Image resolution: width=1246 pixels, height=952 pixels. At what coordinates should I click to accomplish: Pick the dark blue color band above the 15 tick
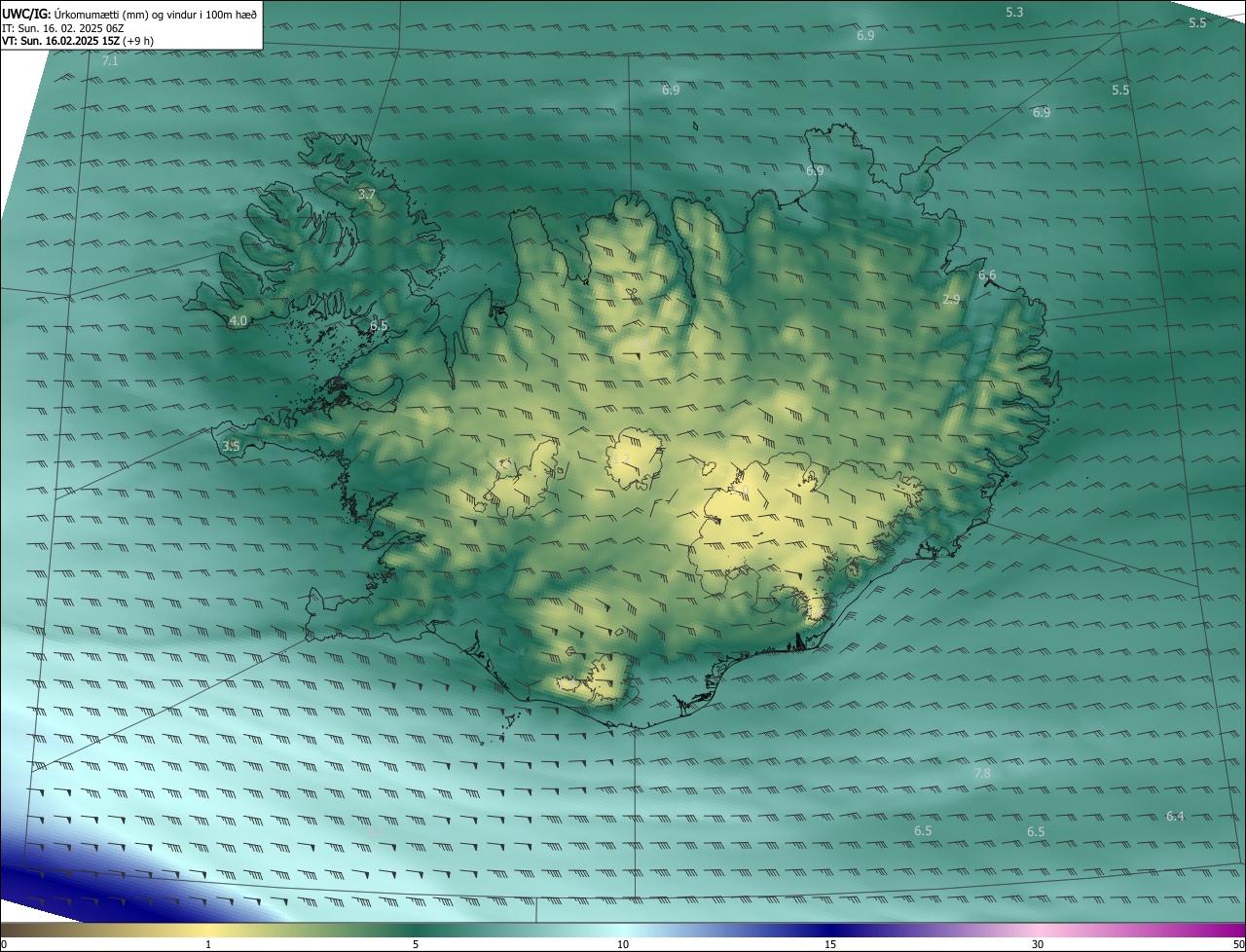(830, 930)
